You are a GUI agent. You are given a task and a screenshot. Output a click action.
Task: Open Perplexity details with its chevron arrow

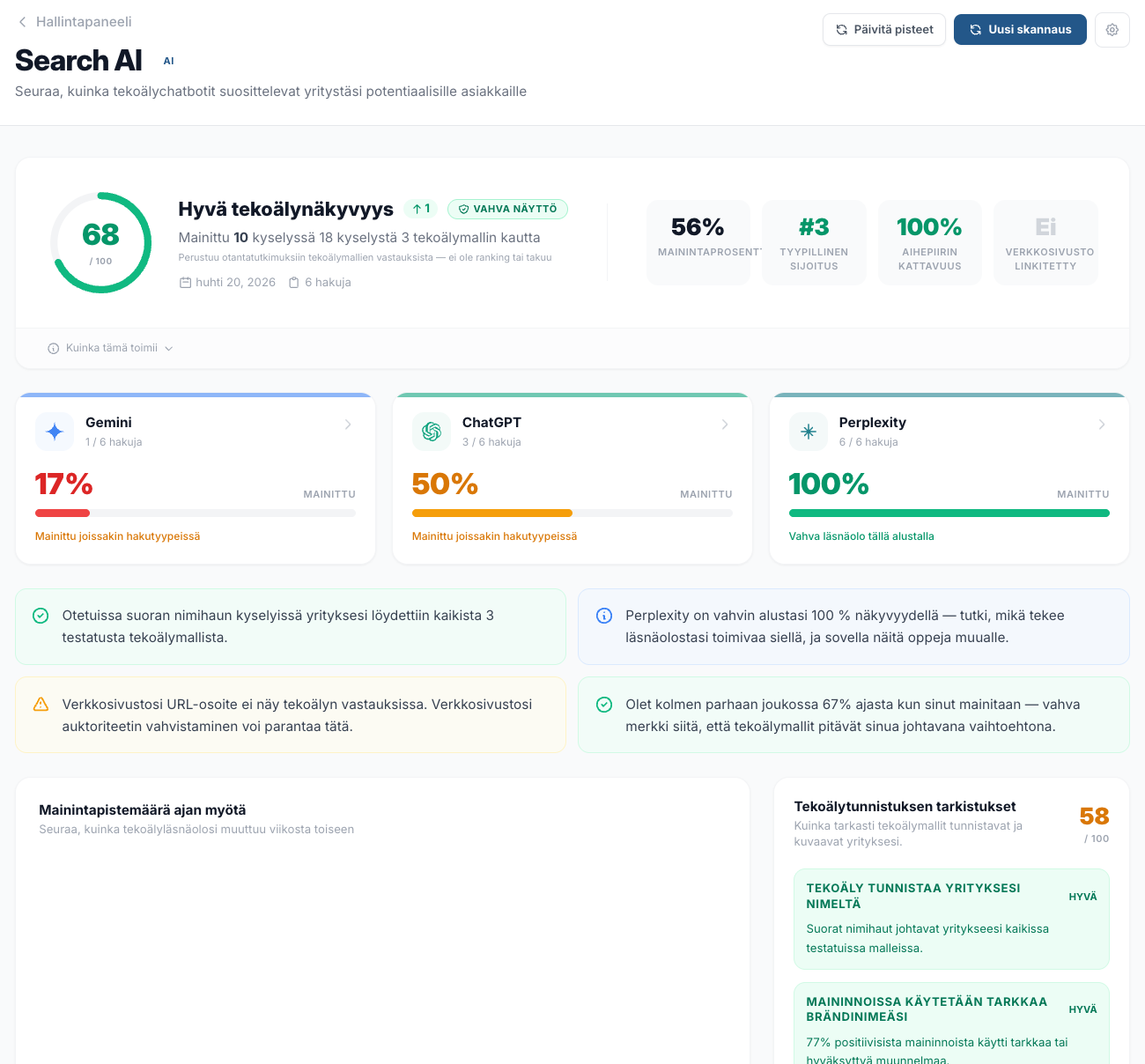(1102, 425)
